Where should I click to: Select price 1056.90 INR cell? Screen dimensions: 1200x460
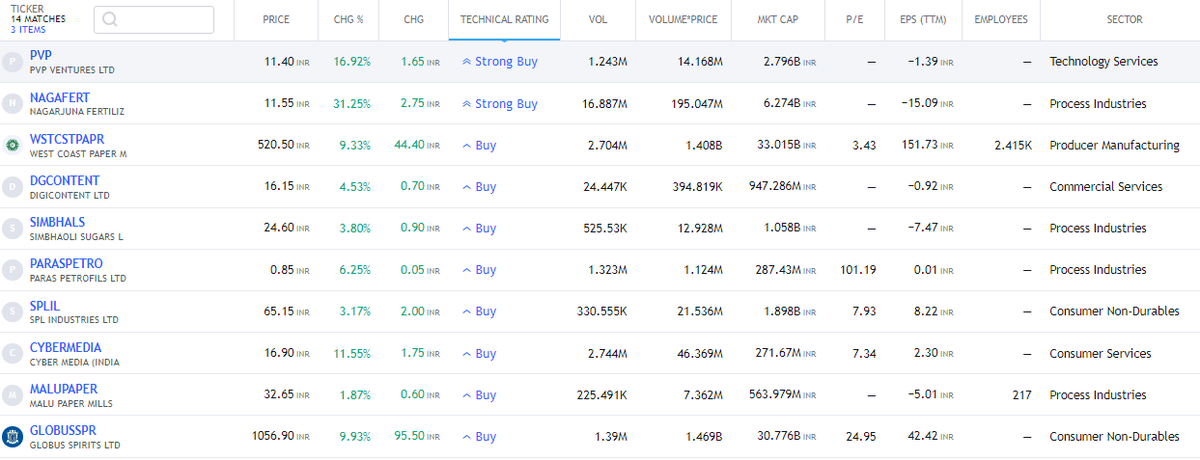pos(280,437)
